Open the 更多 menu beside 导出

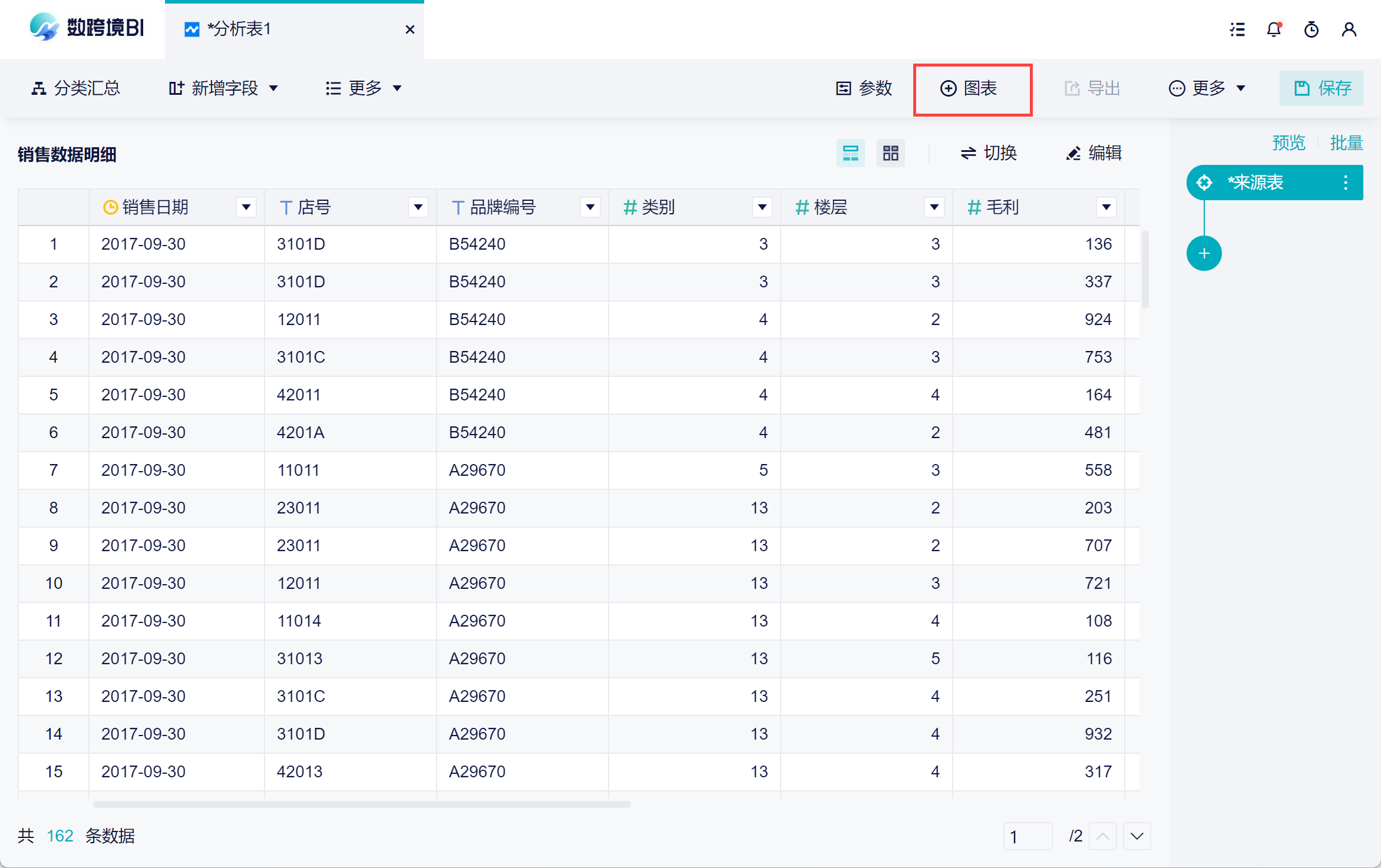click(1208, 88)
